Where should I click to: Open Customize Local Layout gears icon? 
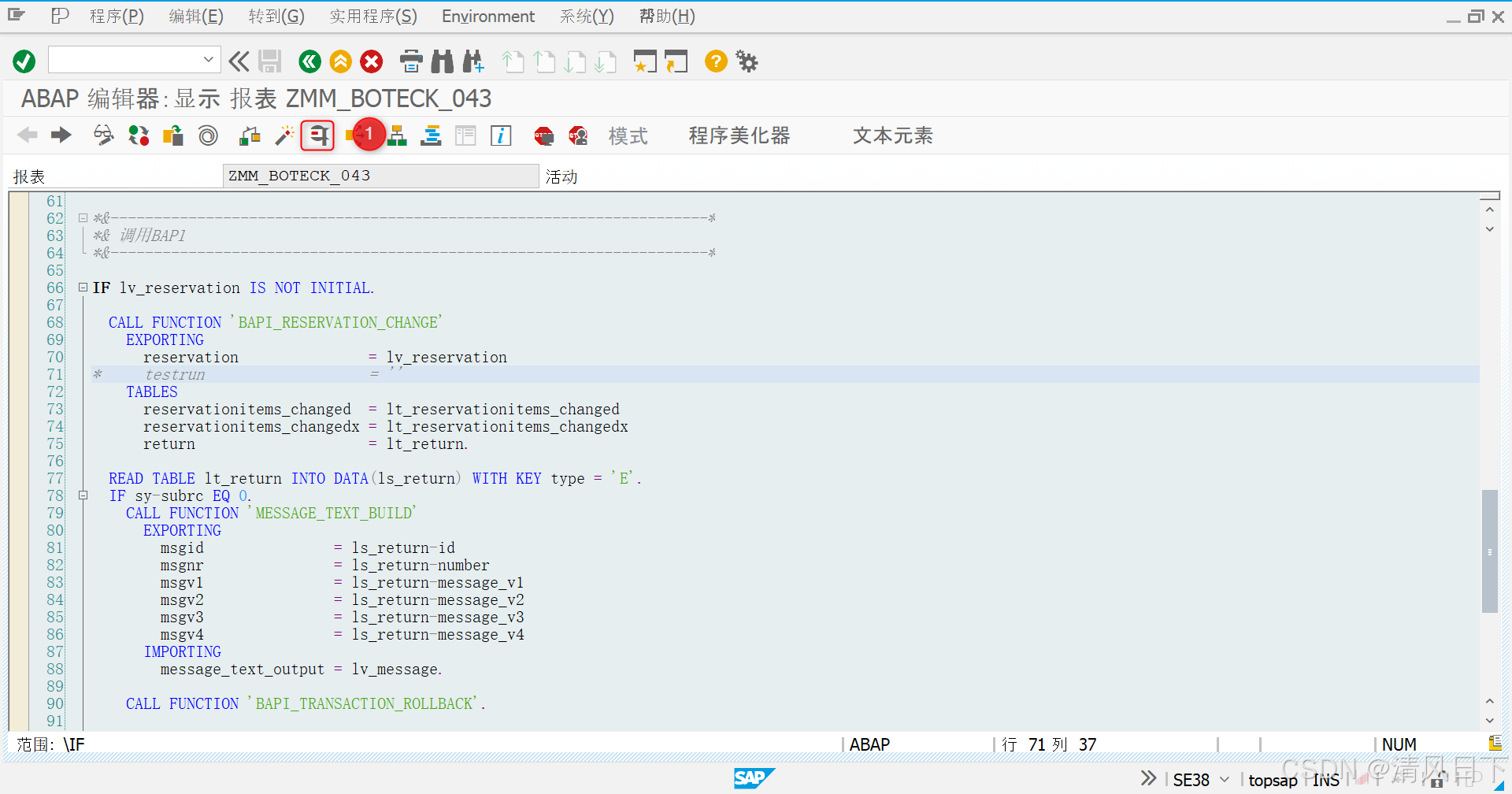[x=746, y=61]
